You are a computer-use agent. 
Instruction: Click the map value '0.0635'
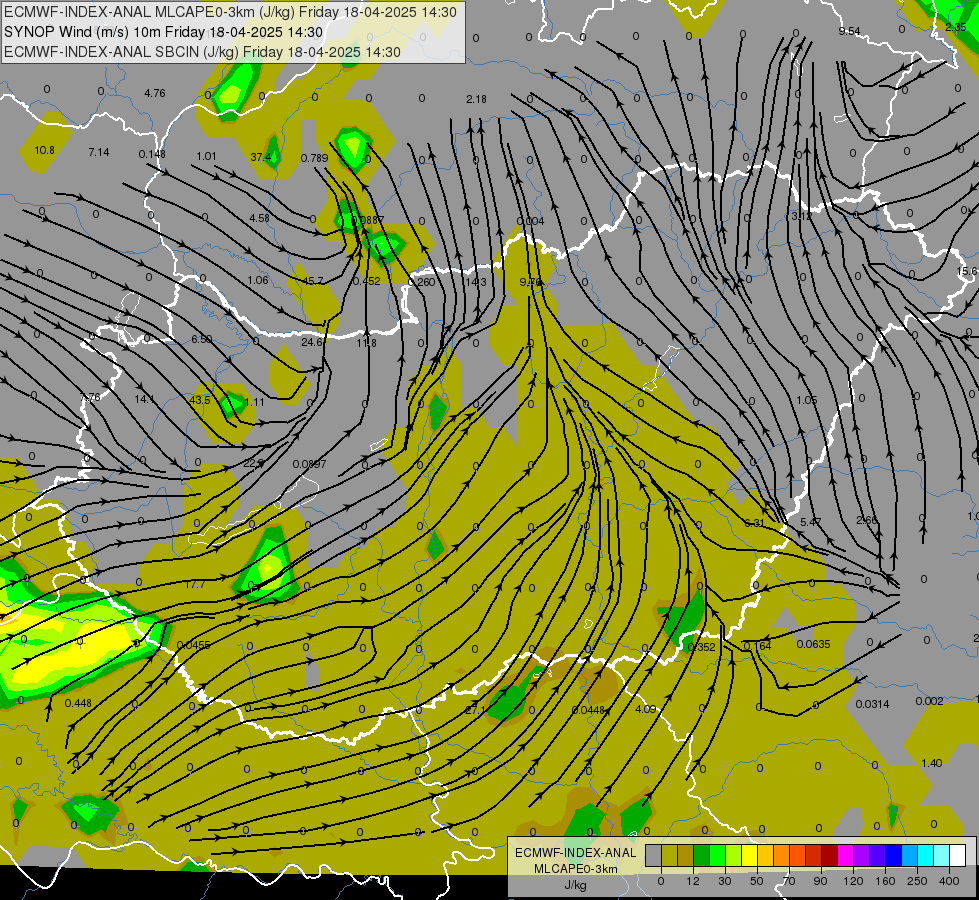(x=814, y=644)
